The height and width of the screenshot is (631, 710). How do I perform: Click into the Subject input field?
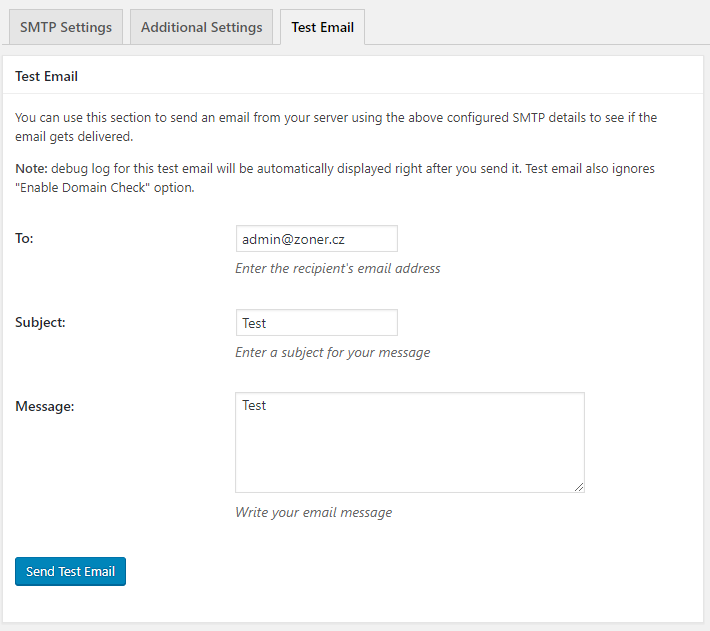click(316, 323)
